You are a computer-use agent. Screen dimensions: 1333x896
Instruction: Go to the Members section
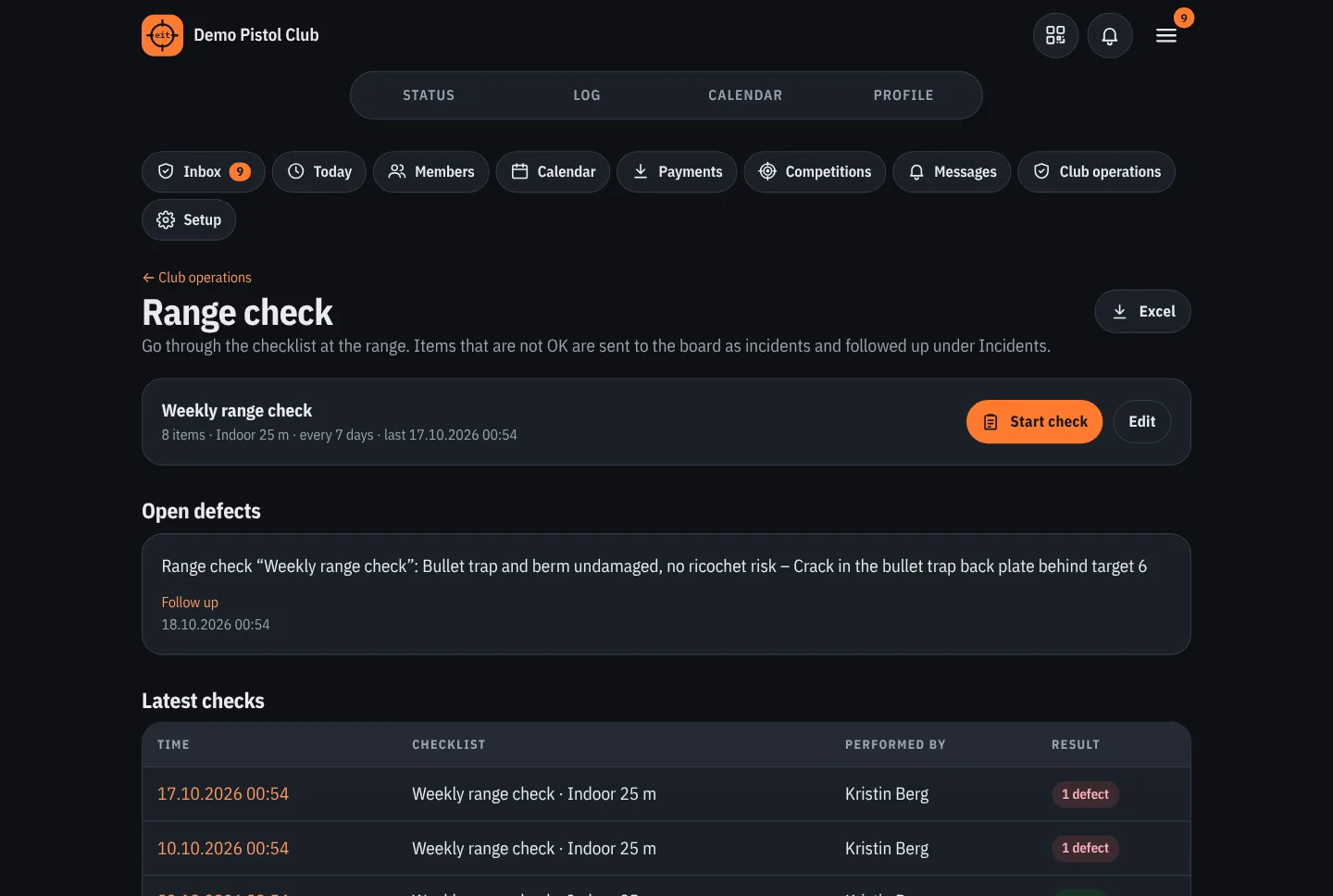431,172
